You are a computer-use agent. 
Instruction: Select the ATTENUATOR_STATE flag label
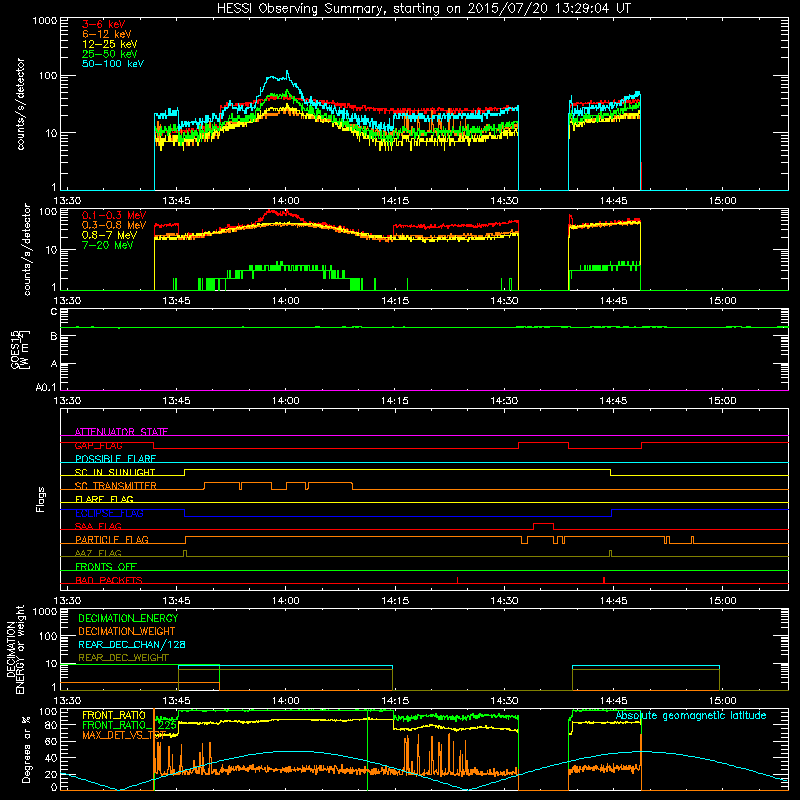(121, 432)
